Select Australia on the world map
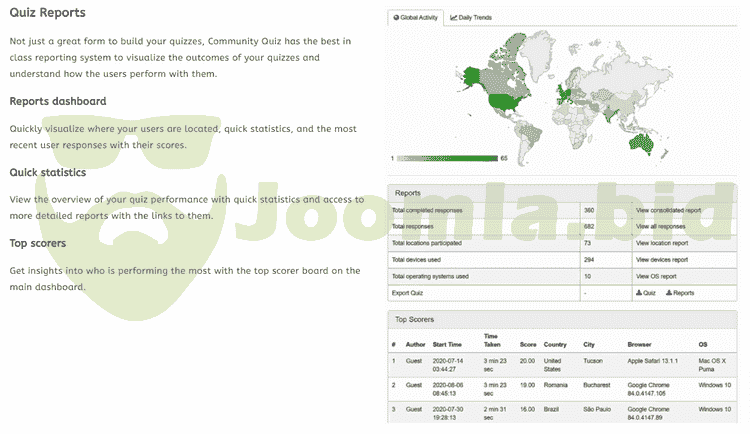 641,142
